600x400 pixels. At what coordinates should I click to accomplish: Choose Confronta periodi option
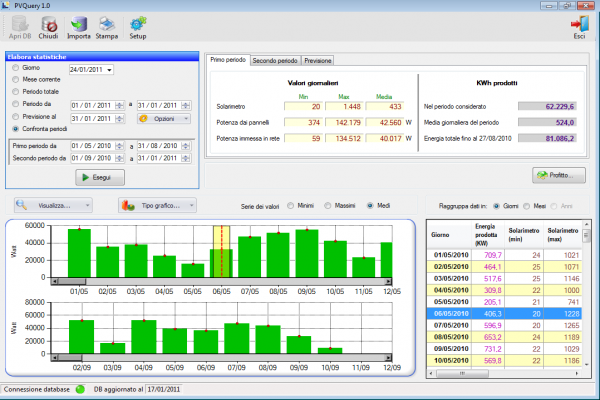point(15,129)
